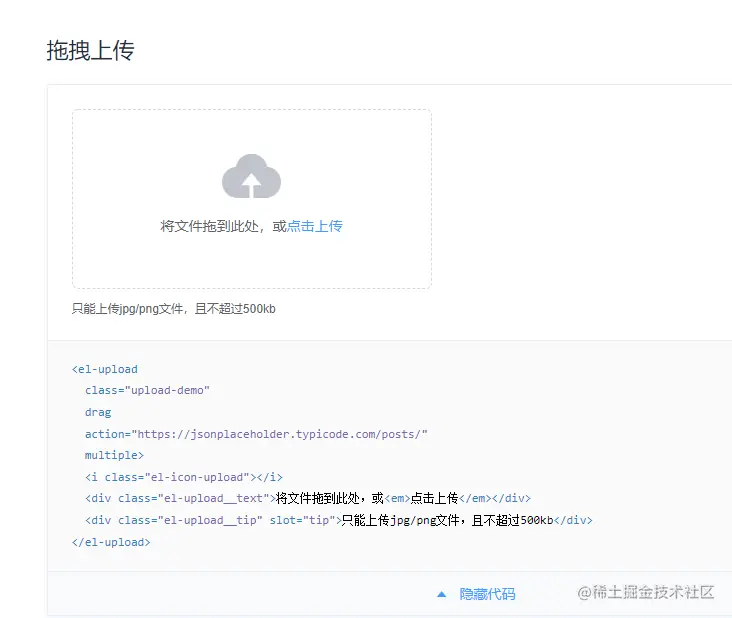The height and width of the screenshot is (618, 732).
Task: Click the action URL code line
Action: [256, 434]
